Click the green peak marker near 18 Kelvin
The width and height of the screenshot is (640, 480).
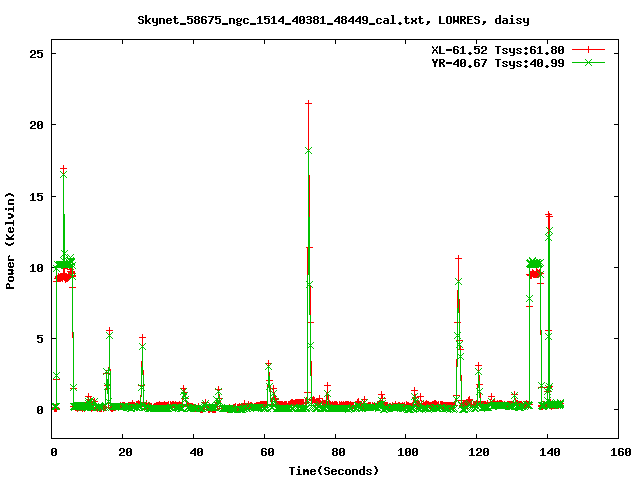pyautogui.click(x=308, y=151)
